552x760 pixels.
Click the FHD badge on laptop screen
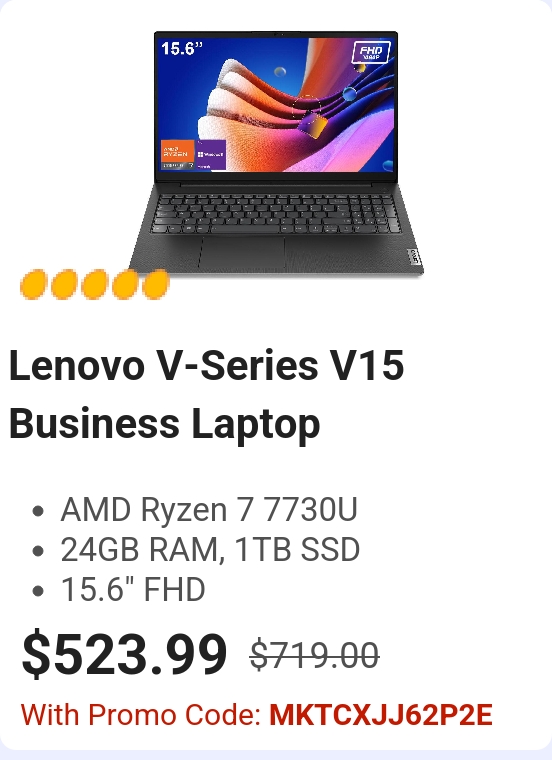pyautogui.click(x=371, y=52)
